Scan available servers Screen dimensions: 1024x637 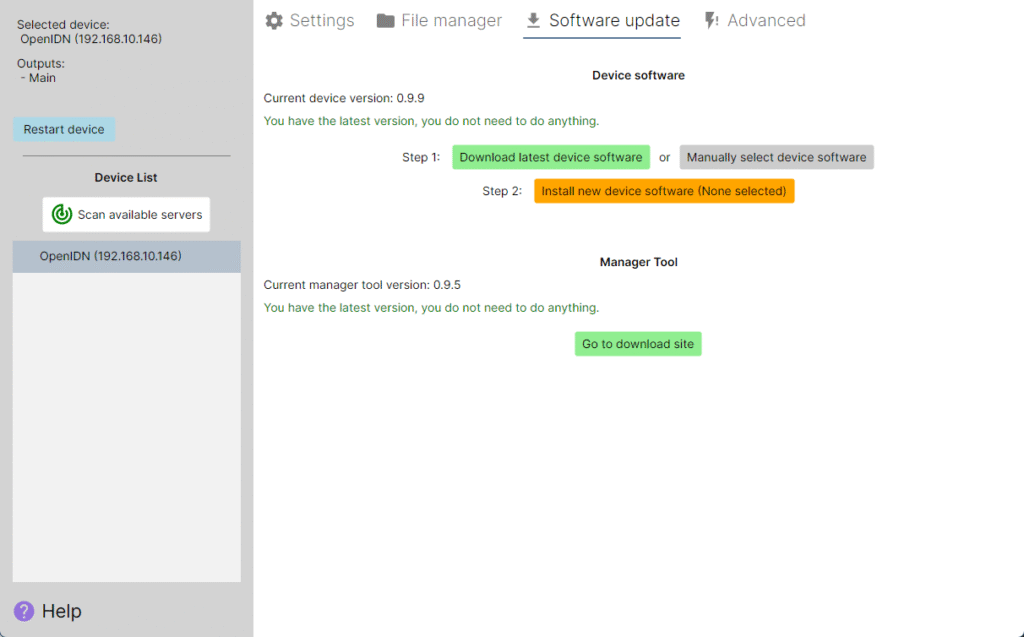[139, 214]
